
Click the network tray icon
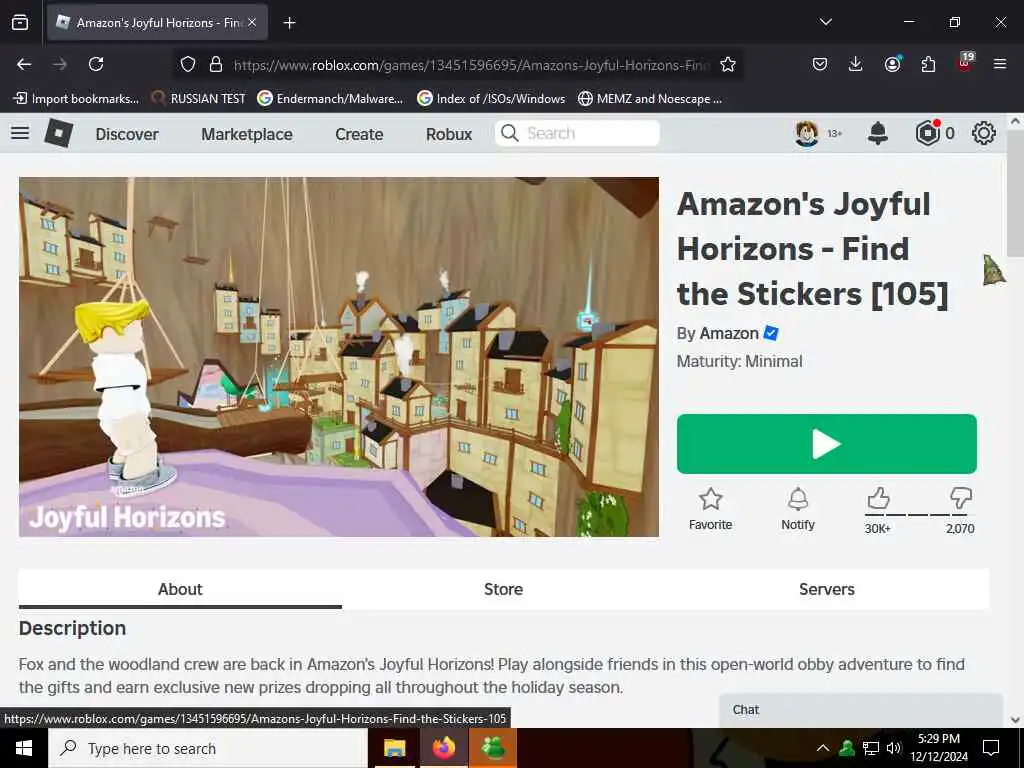point(871,748)
